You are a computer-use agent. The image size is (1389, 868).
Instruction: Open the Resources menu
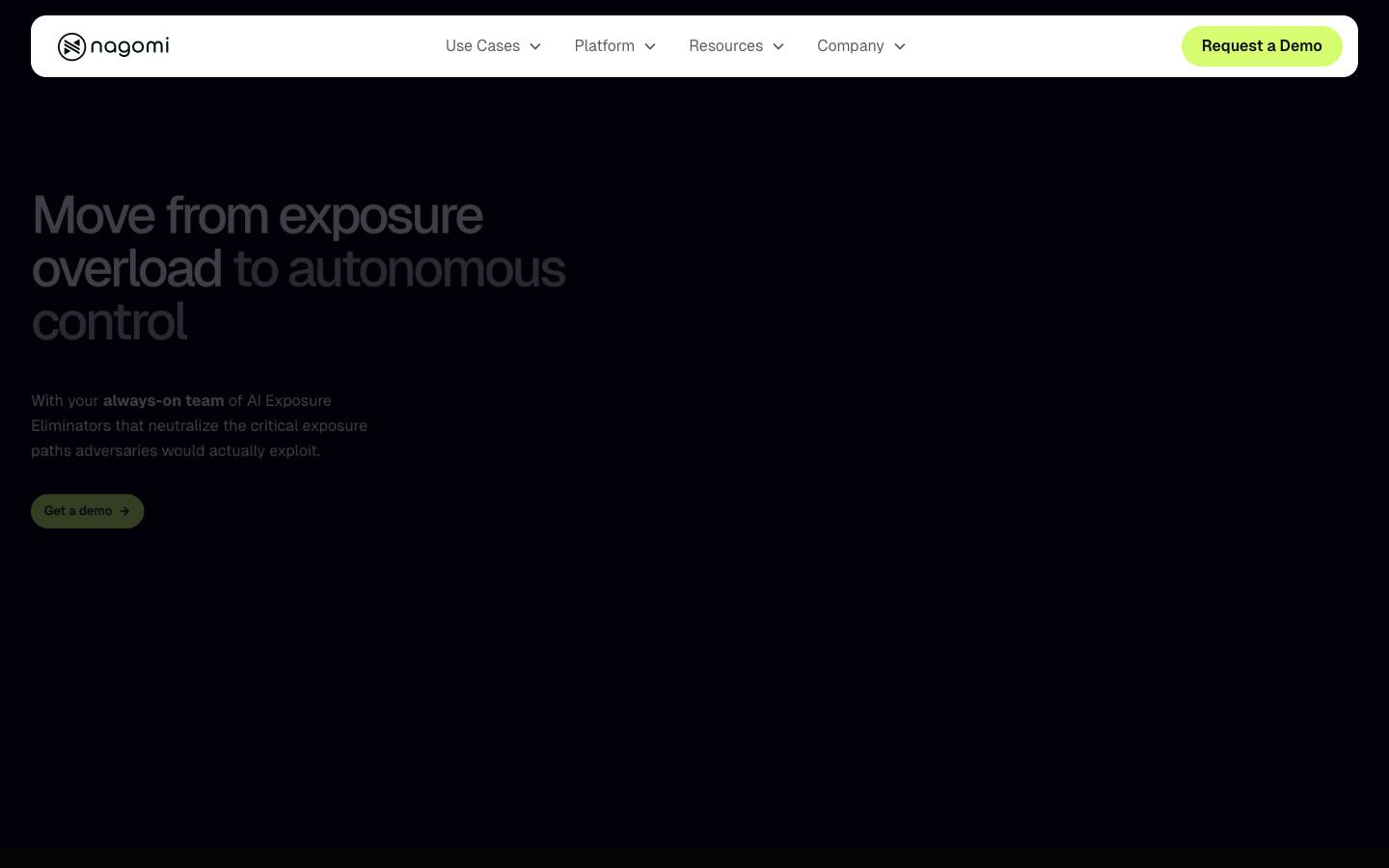[x=725, y=46]
